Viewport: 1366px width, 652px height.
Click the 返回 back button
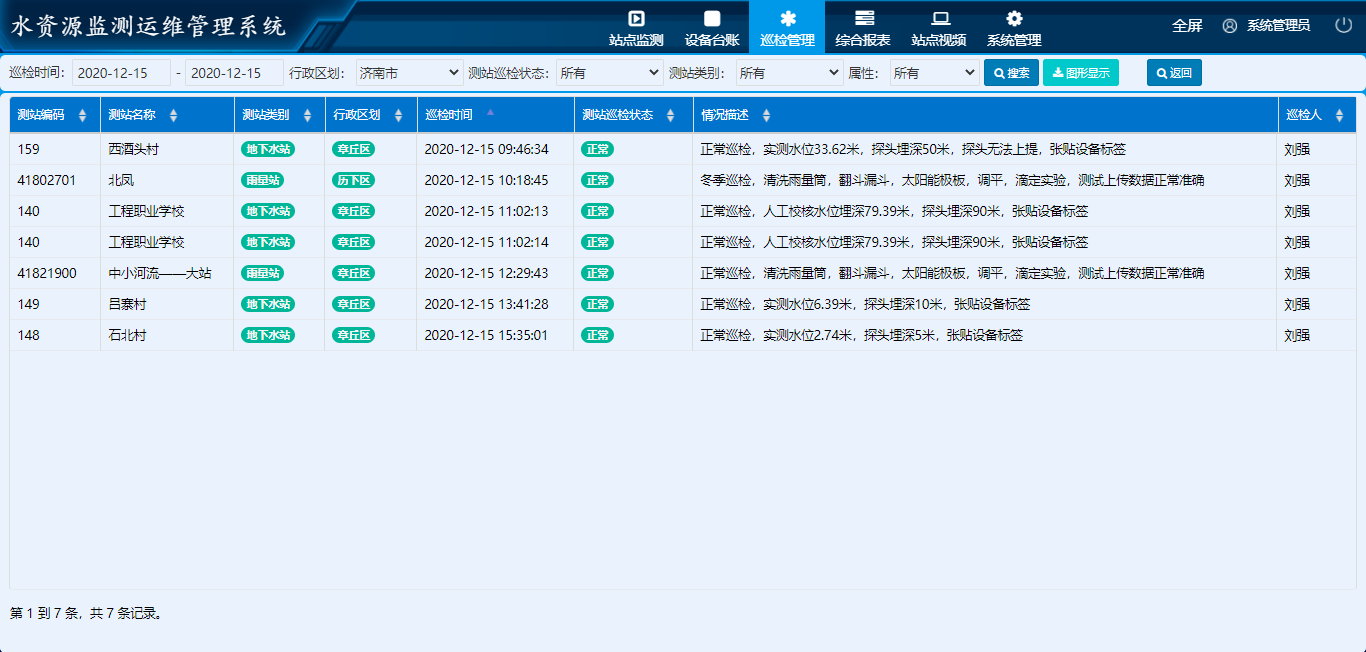point(1174,73)
